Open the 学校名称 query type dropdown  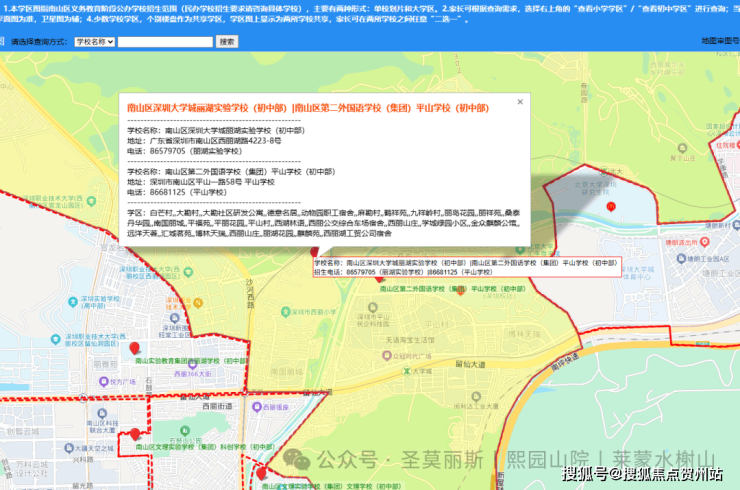point(94,42)
